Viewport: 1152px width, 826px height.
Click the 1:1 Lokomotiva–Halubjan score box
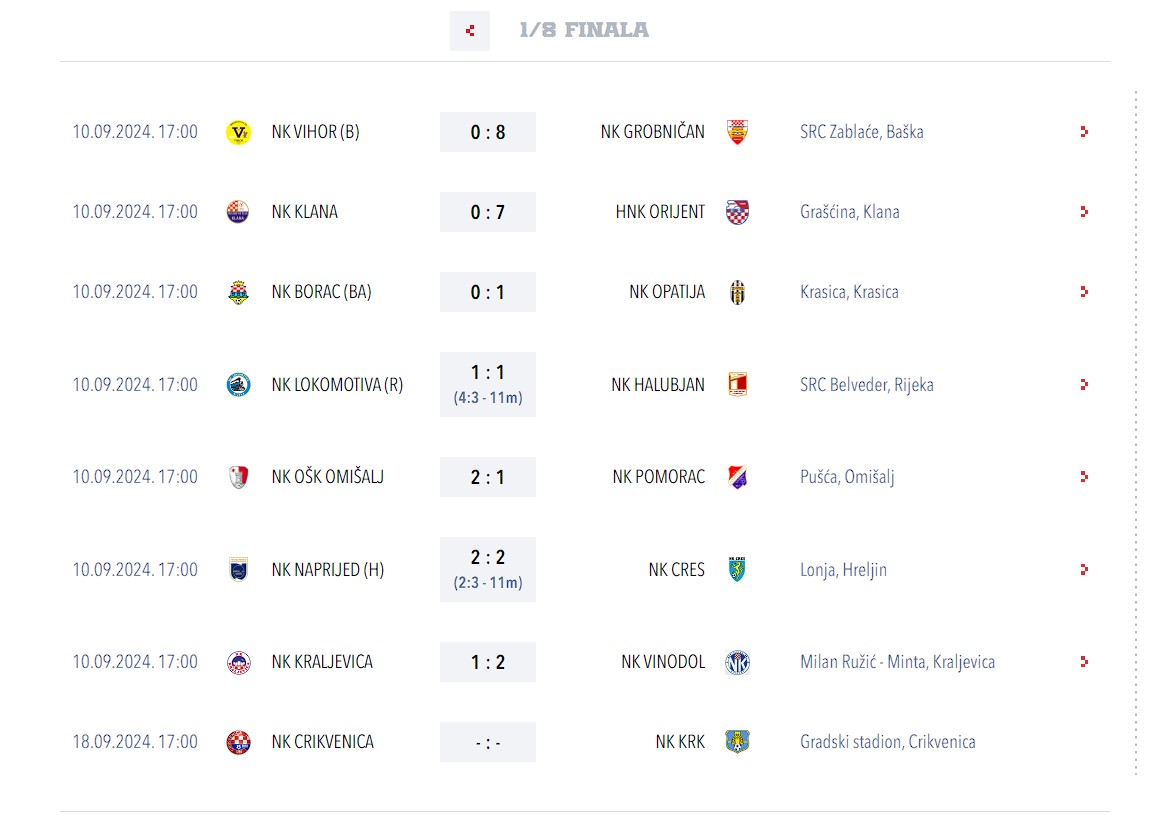(488, 385)
